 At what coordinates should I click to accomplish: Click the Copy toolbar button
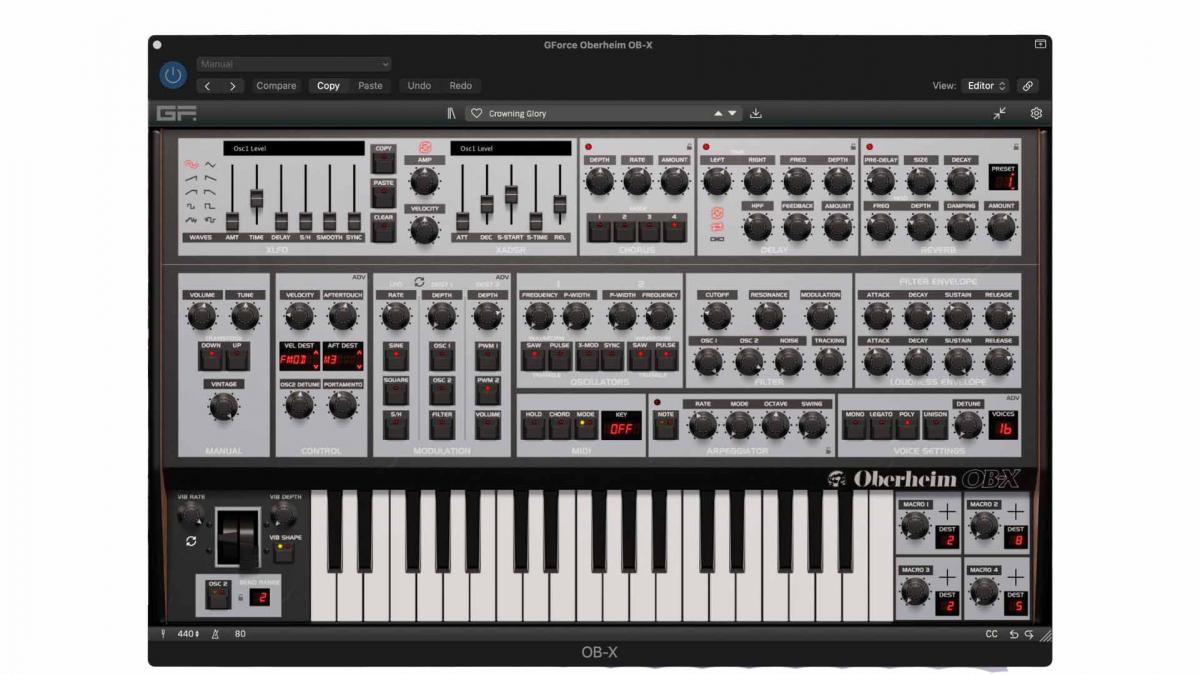(328, 86)
